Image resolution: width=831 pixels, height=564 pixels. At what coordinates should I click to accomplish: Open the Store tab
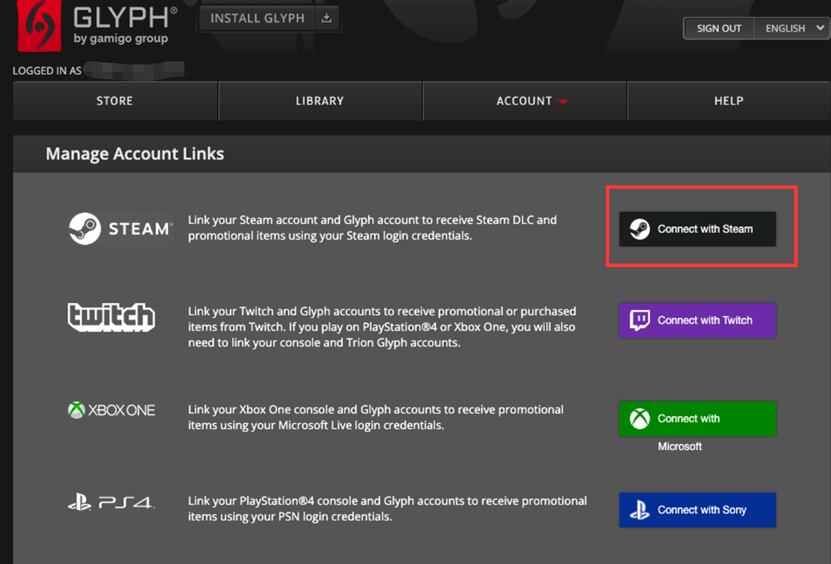coord(115,101)
